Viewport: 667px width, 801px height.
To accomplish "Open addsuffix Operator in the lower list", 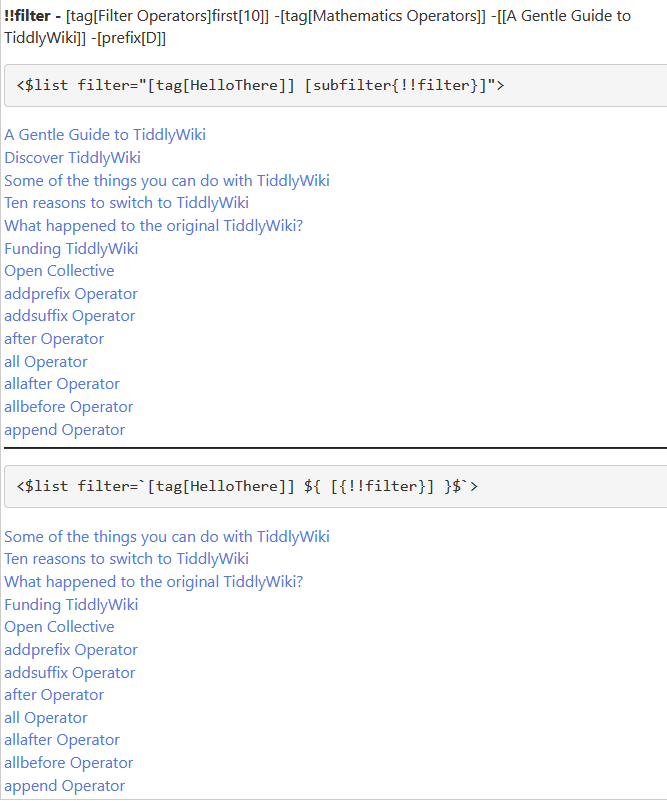I will (x=70, y=673).
